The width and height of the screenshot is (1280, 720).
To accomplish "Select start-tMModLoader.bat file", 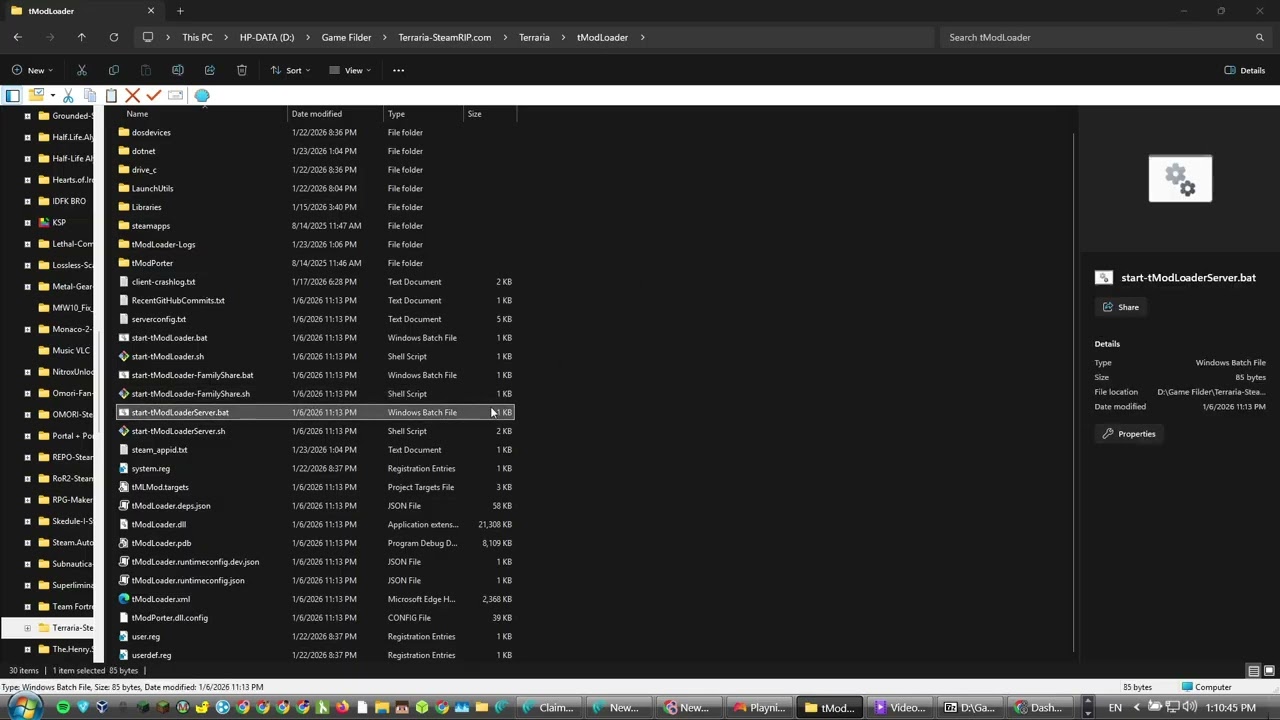I will 169,338.
